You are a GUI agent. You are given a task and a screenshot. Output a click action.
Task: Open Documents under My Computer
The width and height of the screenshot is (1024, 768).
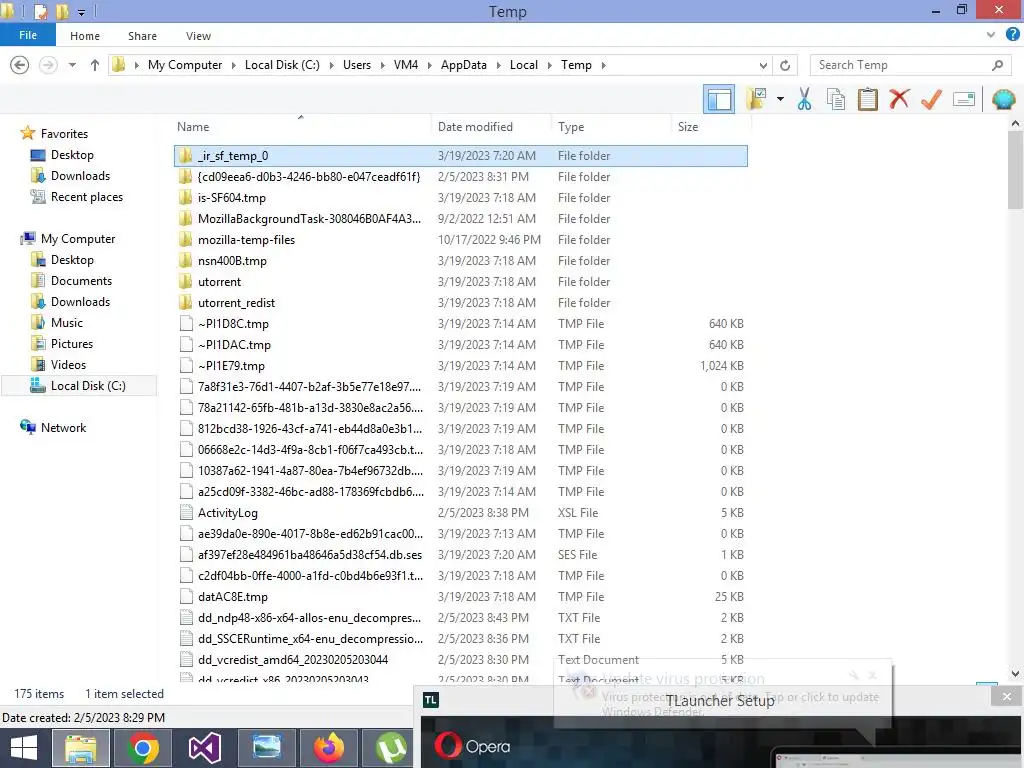[81, 281]
